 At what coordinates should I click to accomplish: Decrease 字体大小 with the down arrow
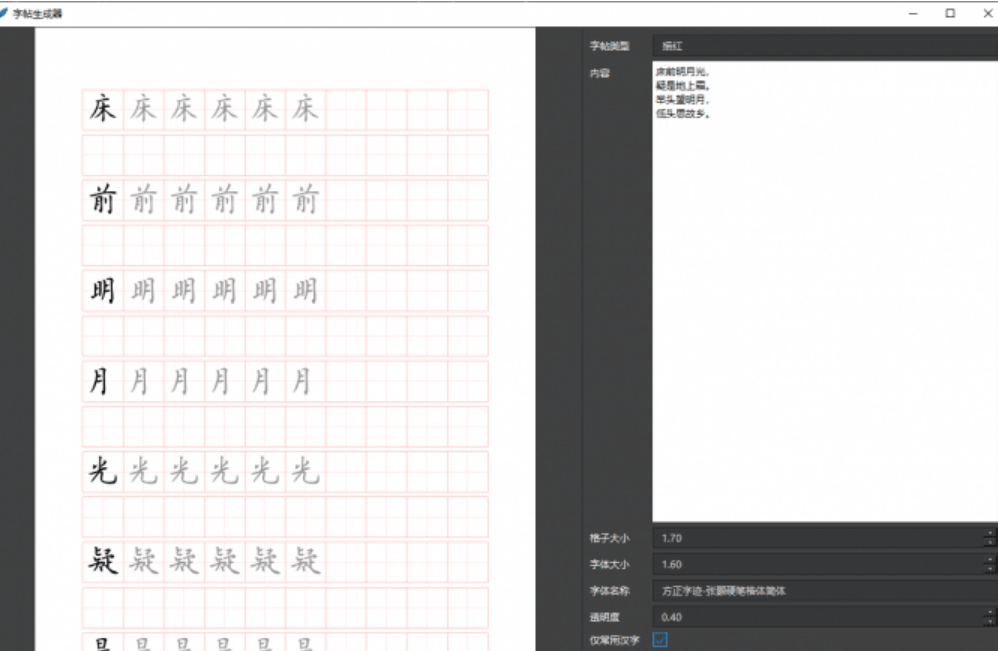(x=990, y=570)
